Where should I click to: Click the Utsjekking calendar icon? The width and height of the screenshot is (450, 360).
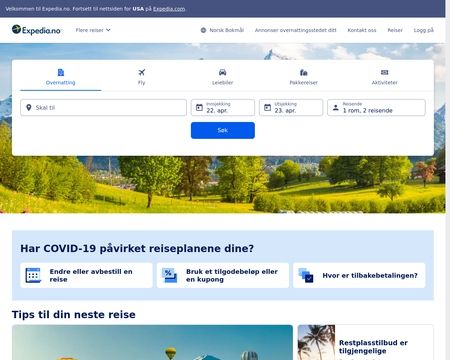tap(267, 107)
